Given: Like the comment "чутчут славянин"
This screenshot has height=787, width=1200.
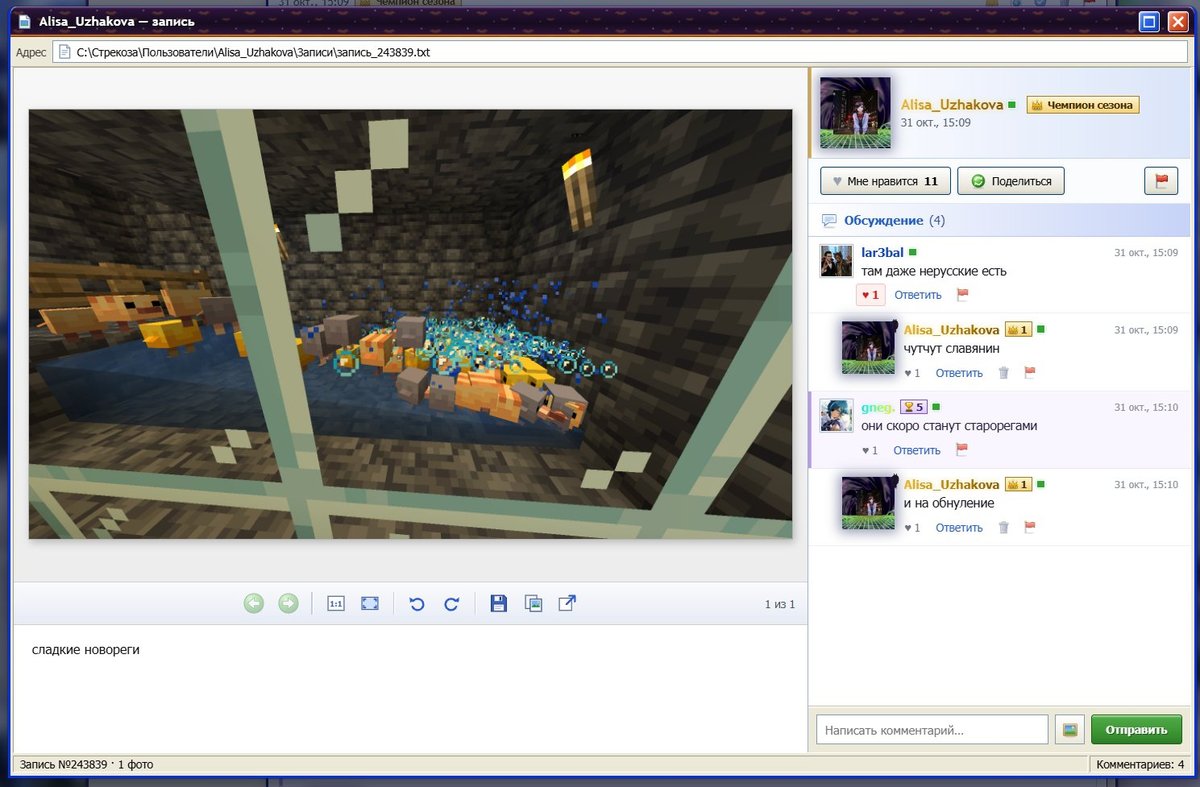Looking at the screenshot, I should tap(911, 373).
